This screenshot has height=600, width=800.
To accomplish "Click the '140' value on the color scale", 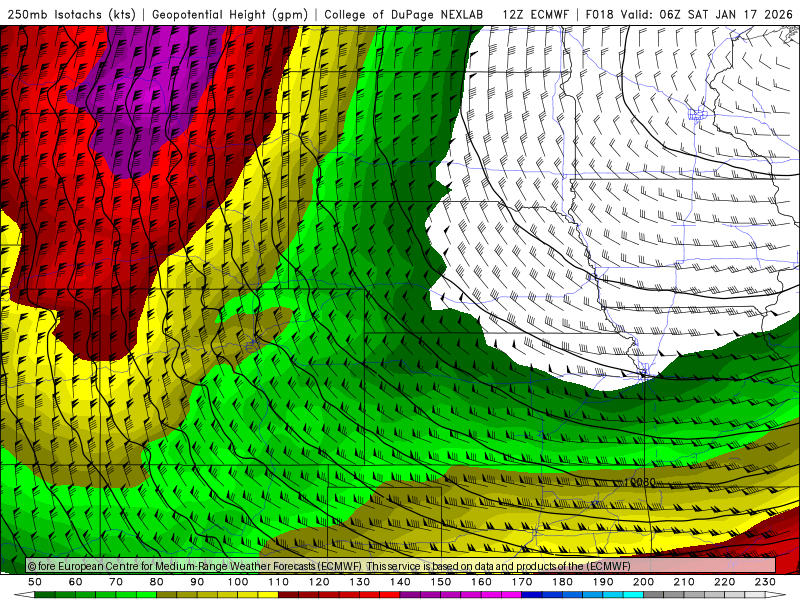I will [x=400, y=582].
